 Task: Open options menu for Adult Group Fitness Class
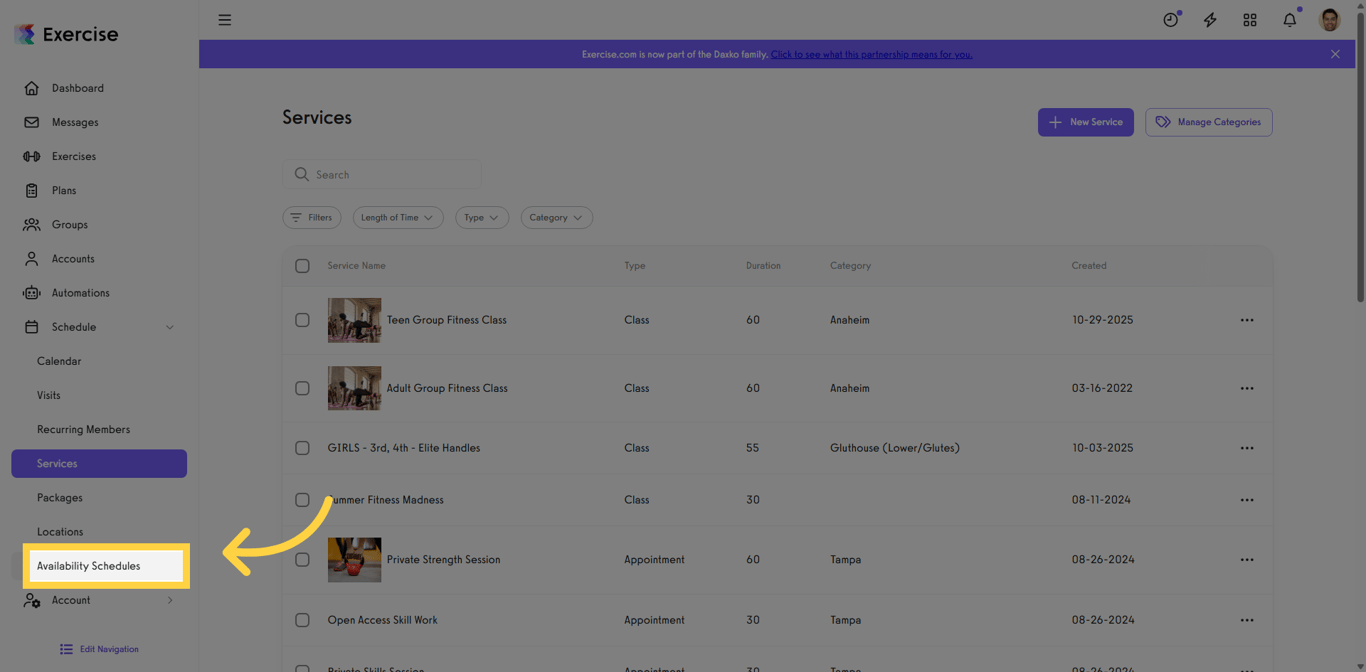[x=1247, y=388]
